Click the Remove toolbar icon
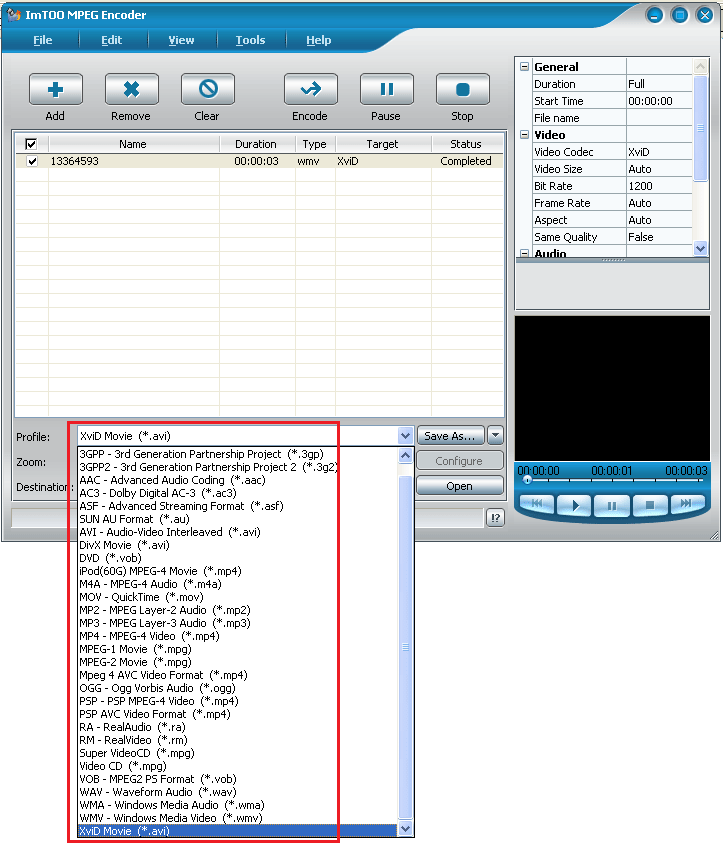 132,89
